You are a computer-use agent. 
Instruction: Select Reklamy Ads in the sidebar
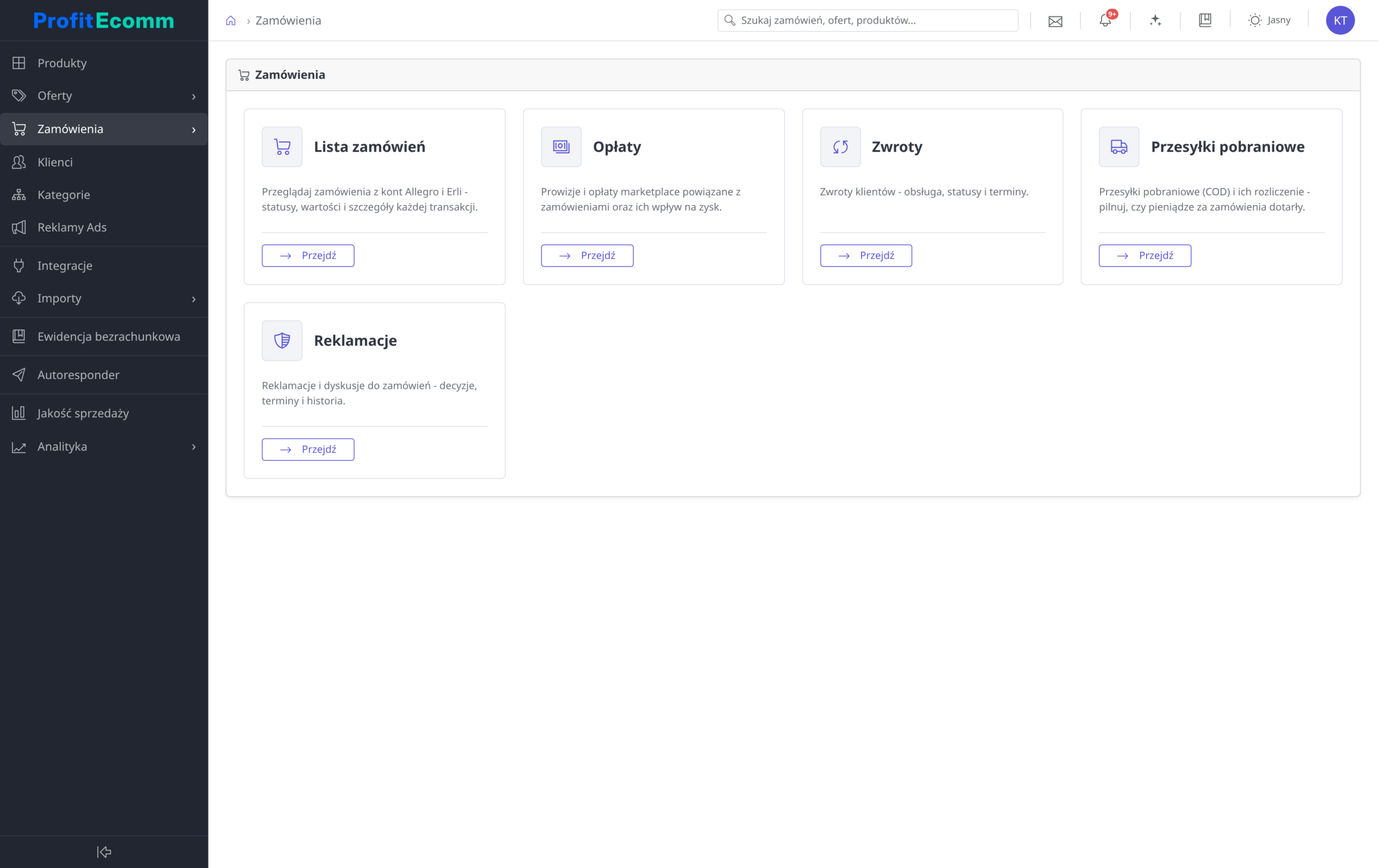[104, 227]
